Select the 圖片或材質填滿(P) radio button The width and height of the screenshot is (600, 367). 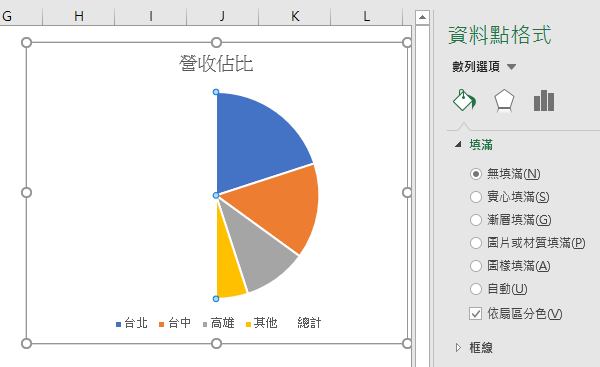[476, 243]
